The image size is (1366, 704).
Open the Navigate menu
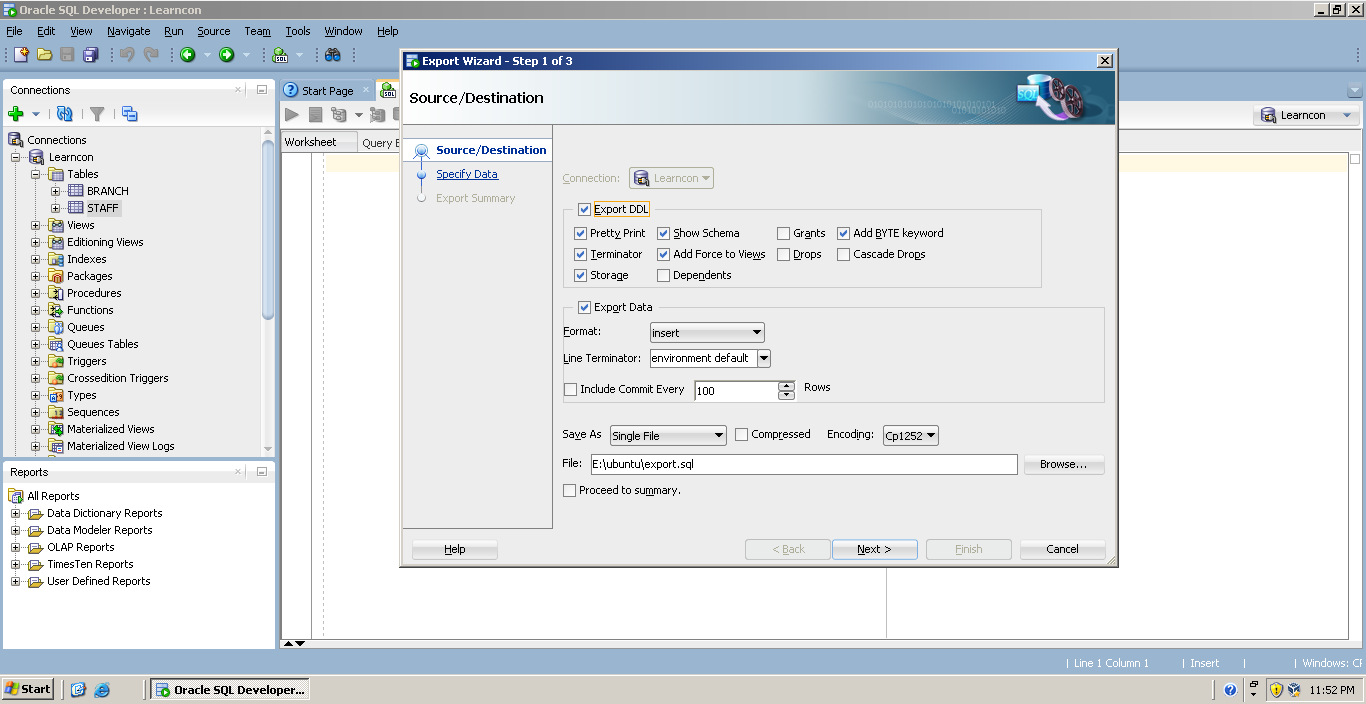128,31
